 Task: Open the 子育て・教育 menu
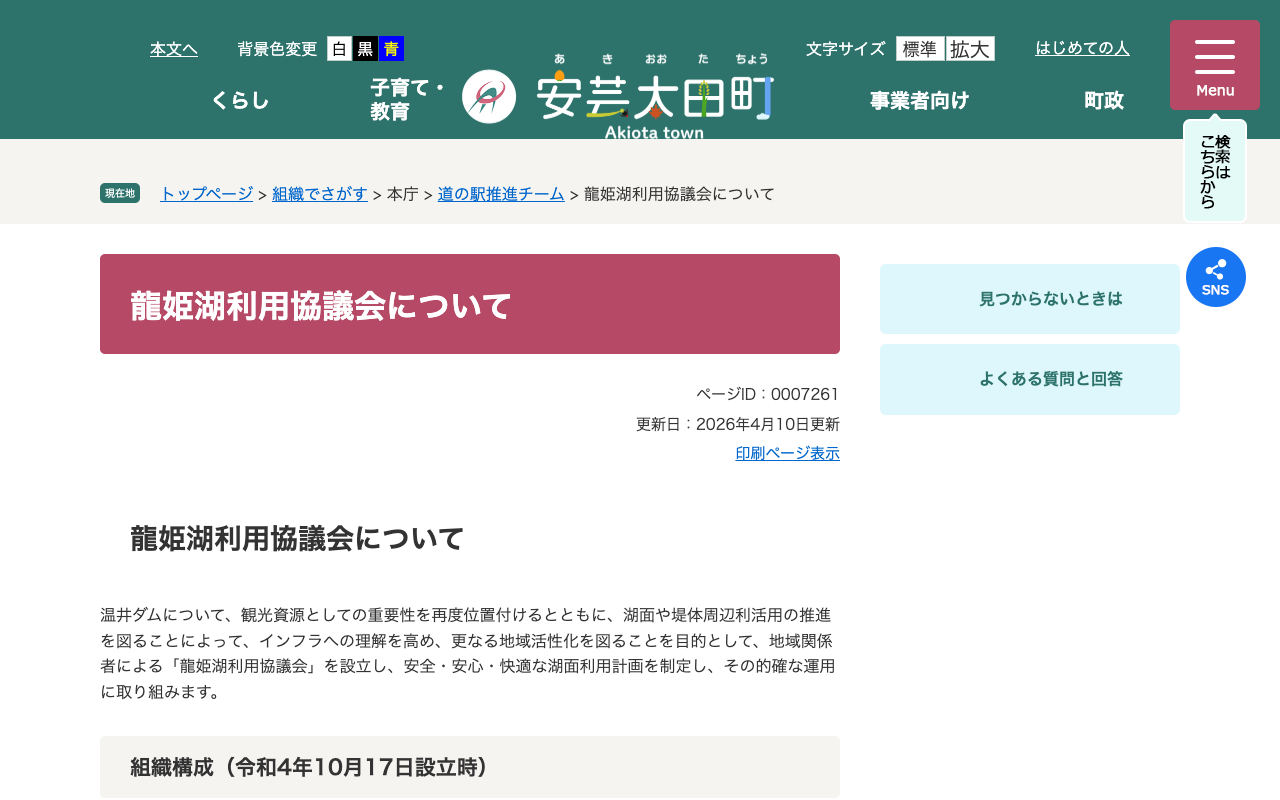(x=407, y=100)
